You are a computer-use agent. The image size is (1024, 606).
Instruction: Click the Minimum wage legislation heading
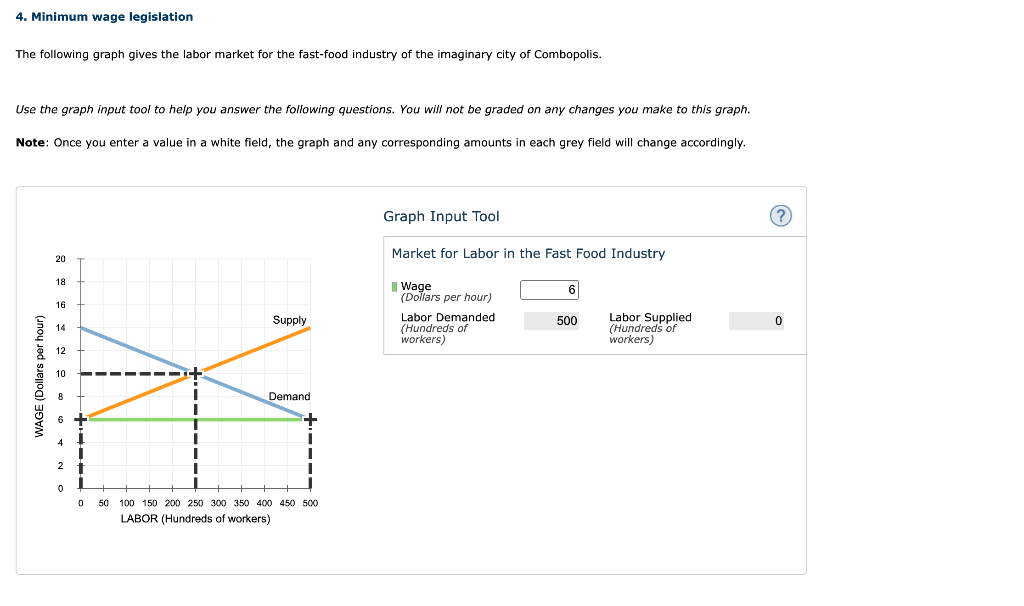[104, 17]
